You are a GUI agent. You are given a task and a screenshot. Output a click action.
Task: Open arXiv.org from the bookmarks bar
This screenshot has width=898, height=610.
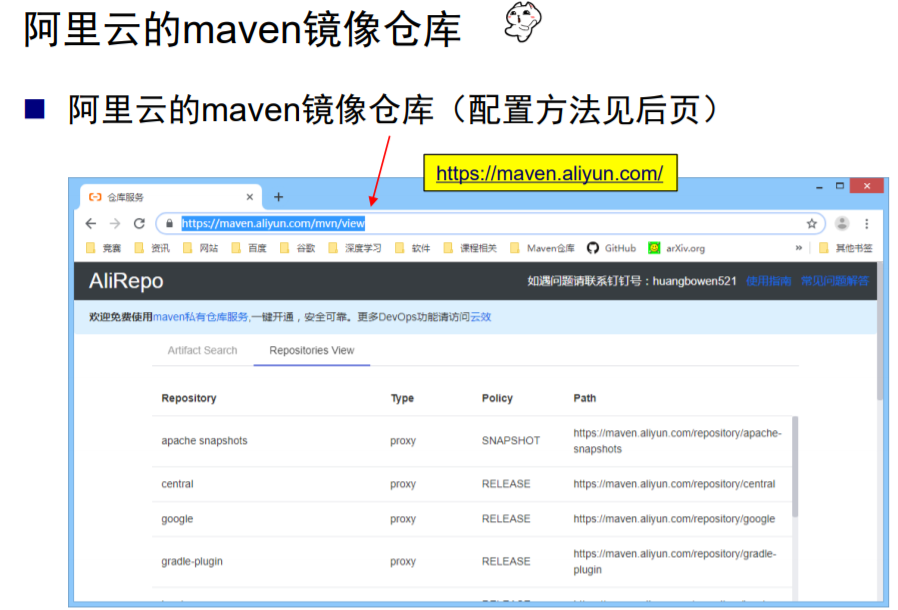coord(672,247)
